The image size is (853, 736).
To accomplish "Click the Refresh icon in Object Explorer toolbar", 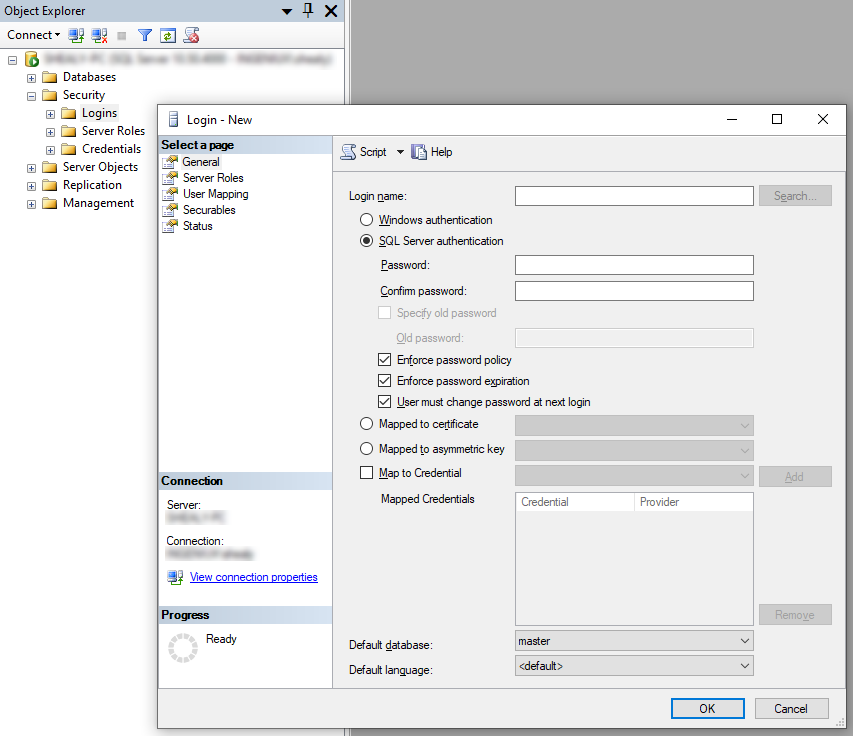I will 168,35.
